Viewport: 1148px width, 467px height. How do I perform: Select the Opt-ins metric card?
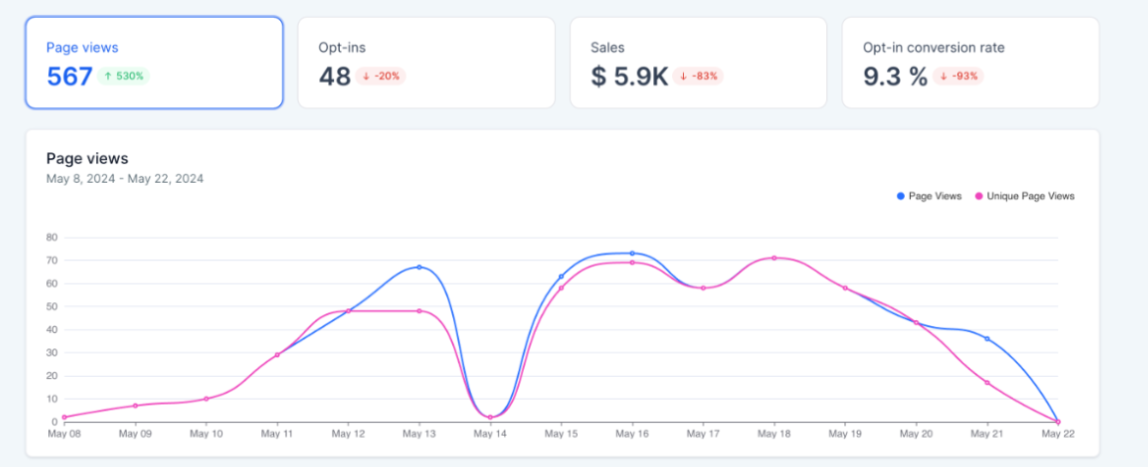click(x=426, y=62)
